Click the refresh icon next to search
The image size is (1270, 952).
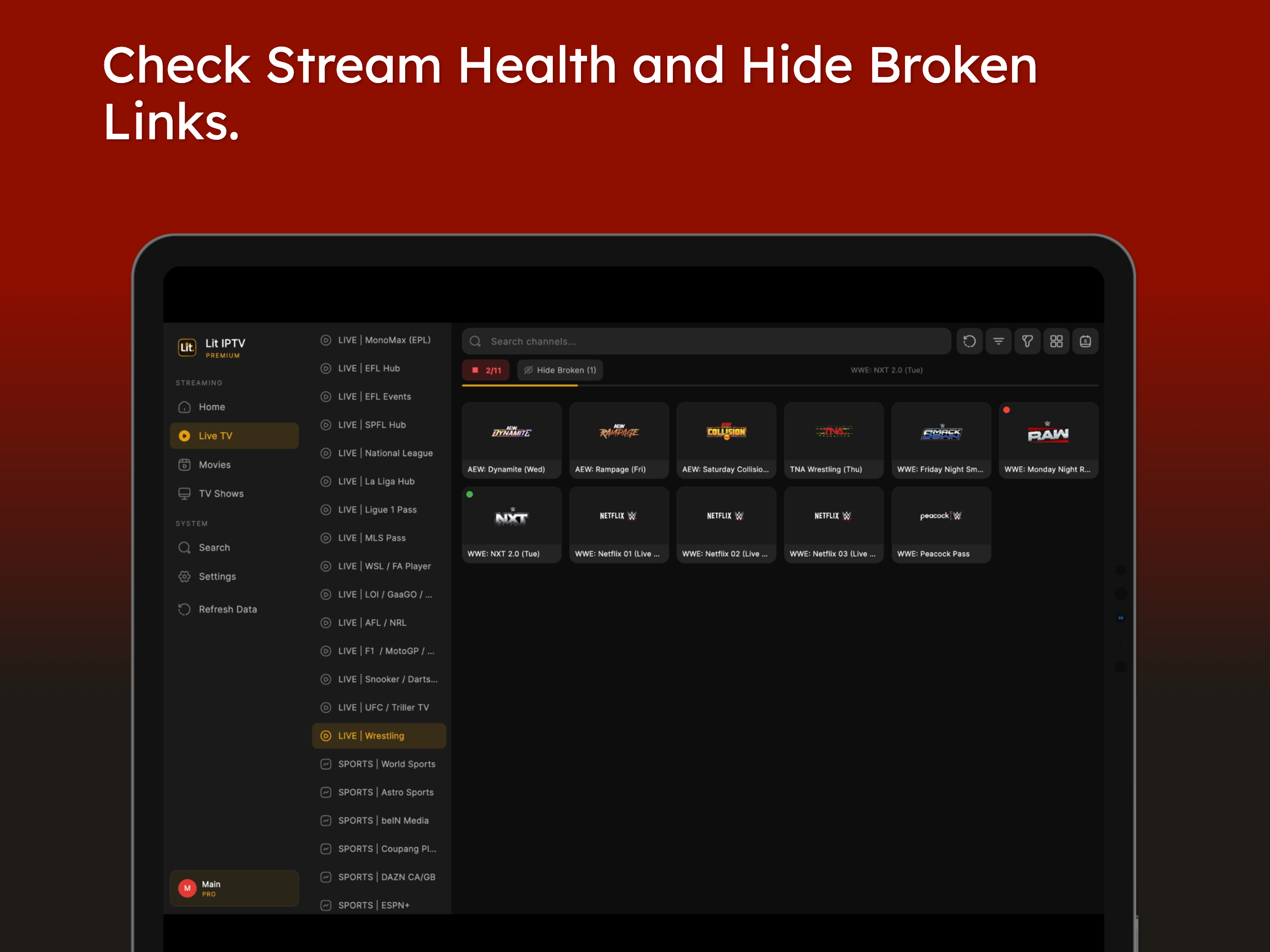point(969,341)
